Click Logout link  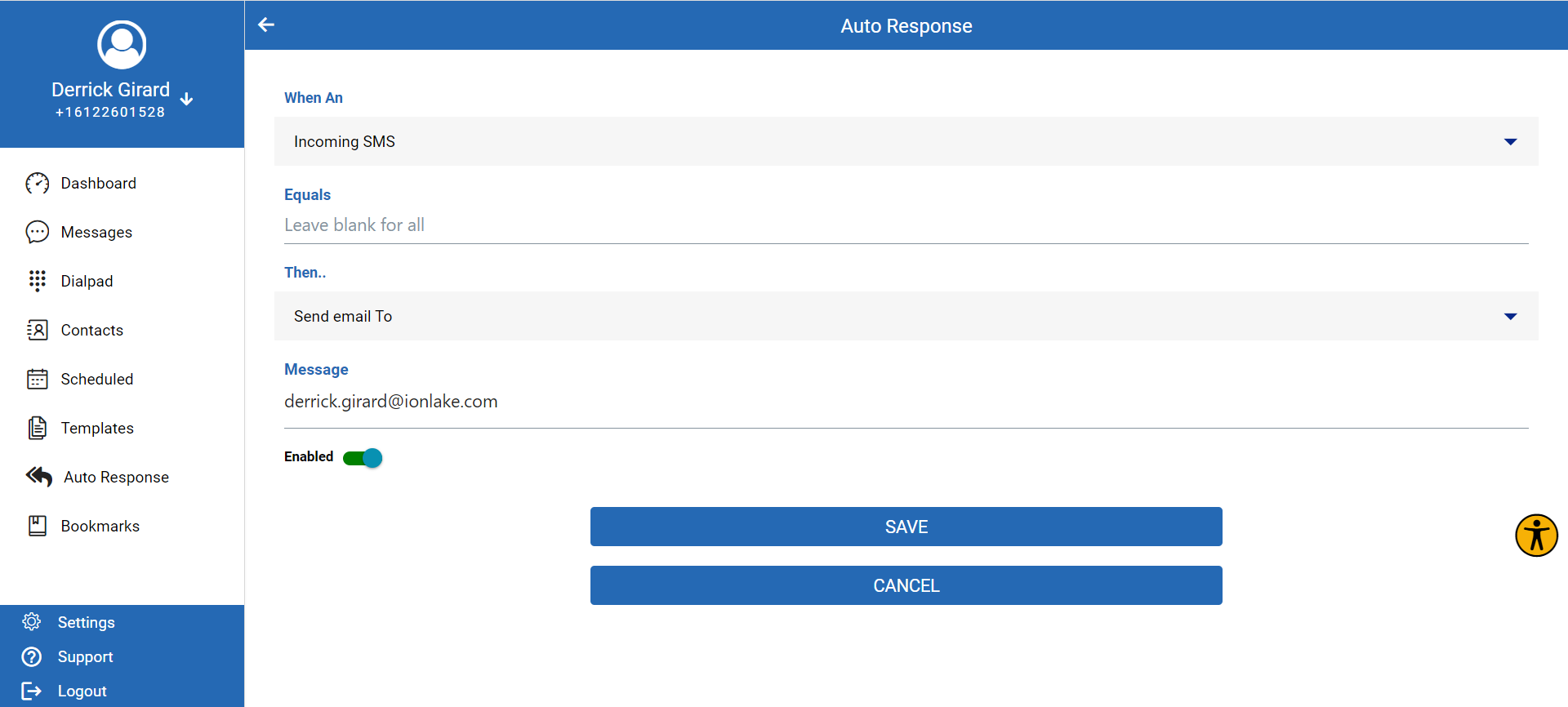[x=82, y=691]
